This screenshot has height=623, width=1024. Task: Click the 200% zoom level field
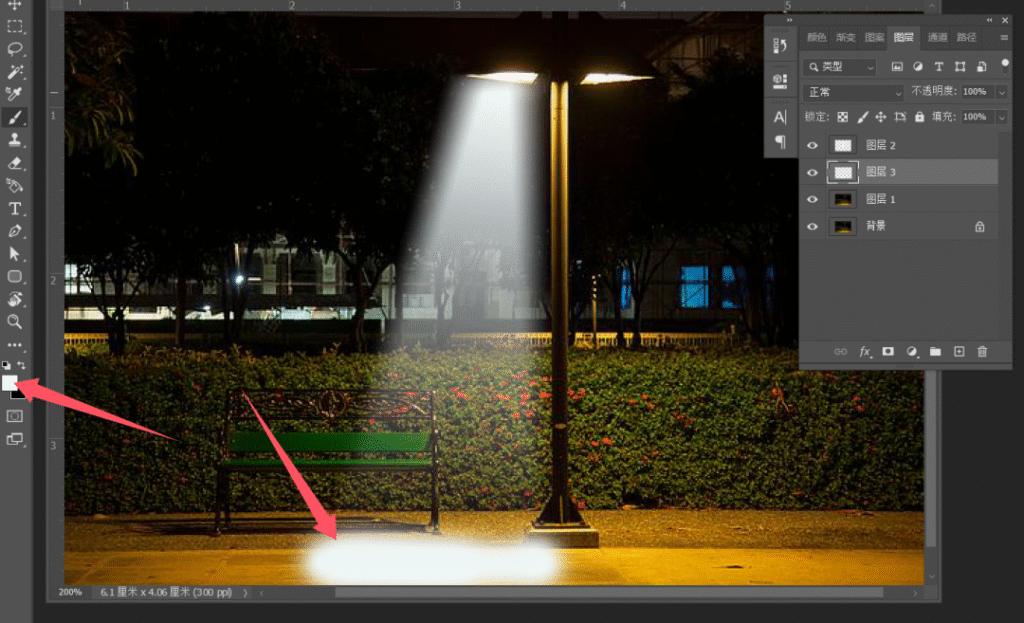click(71, 592)
